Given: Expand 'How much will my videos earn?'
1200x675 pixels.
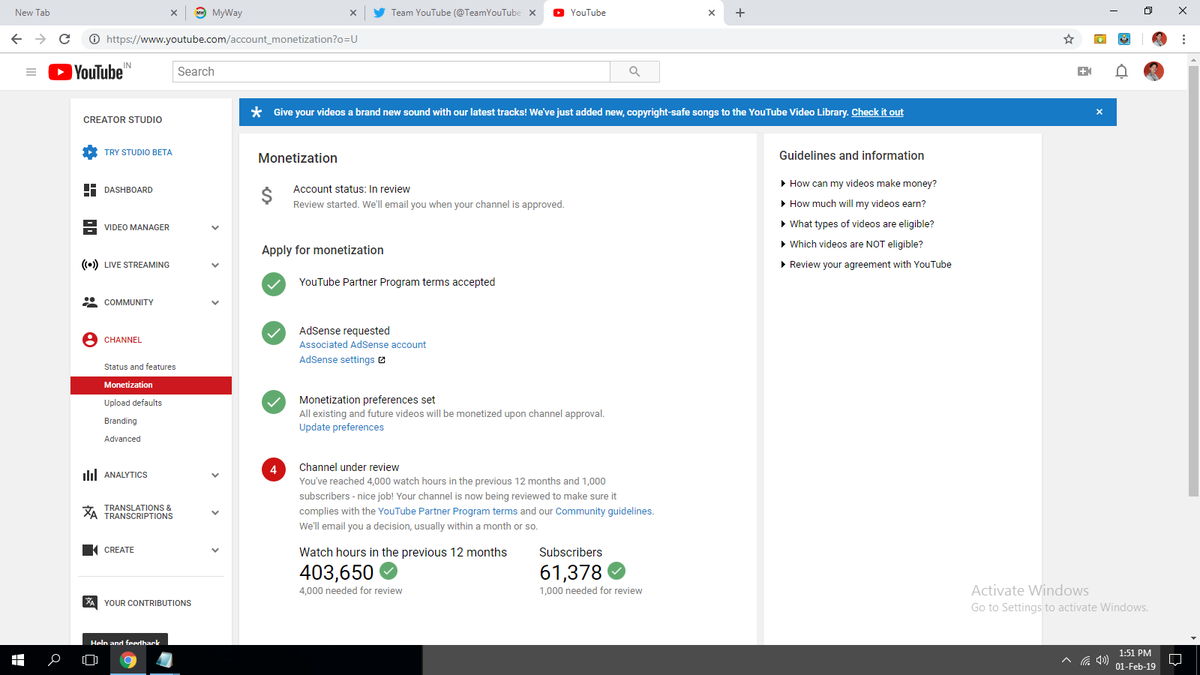Looking at the screenshot, I should 852,204.
